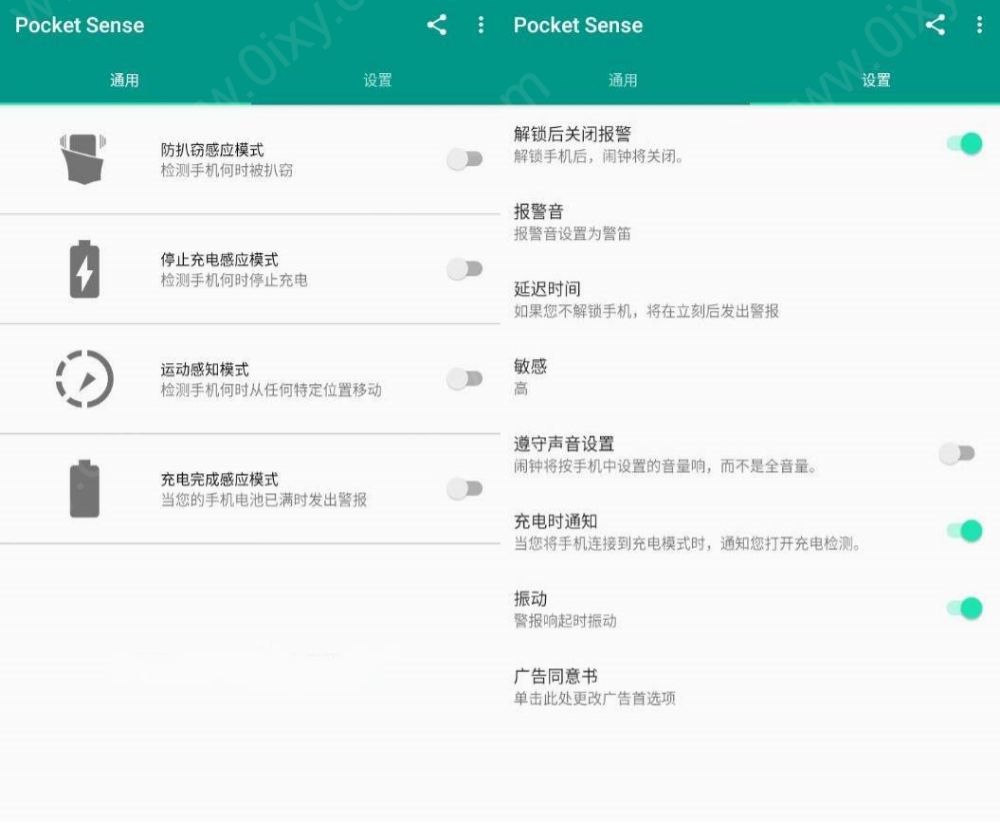The width and height of the screenshot is (1000, 822).
Task: Switch to the 设置 tab on the left screen
Action: [377, 80]
